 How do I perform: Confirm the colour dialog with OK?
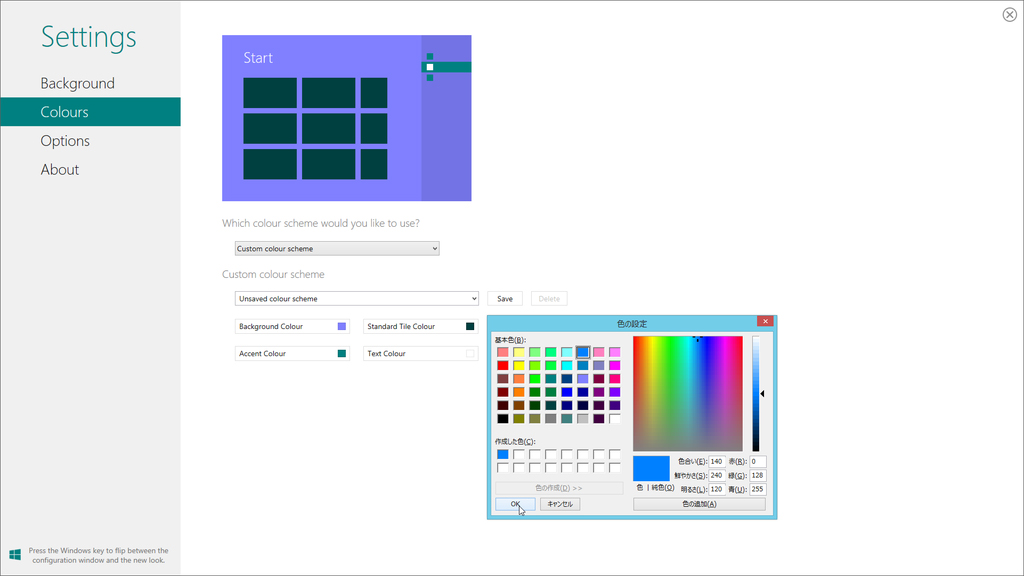(515, 504)
